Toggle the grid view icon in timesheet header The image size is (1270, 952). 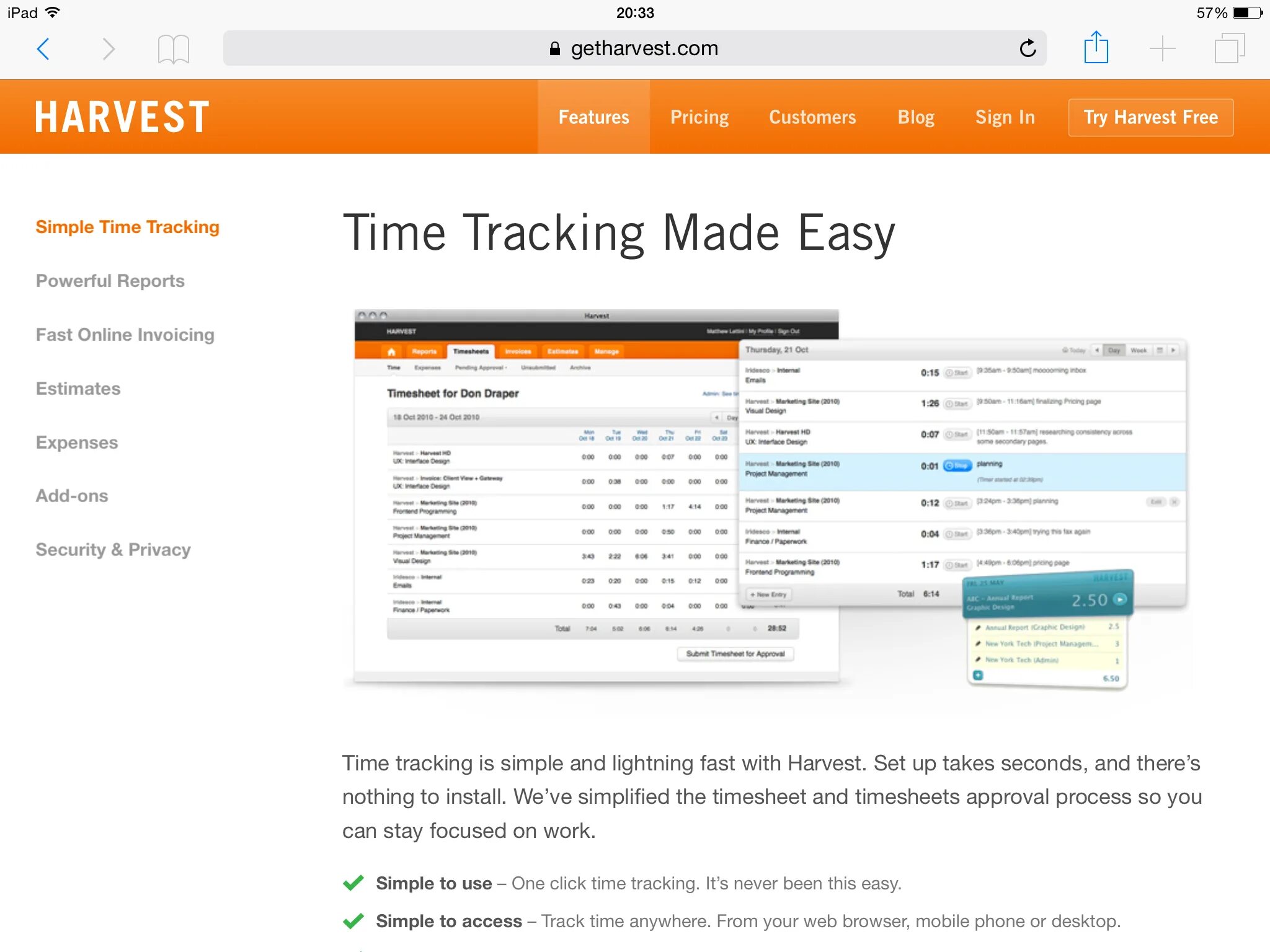(x=1159, y=352)
